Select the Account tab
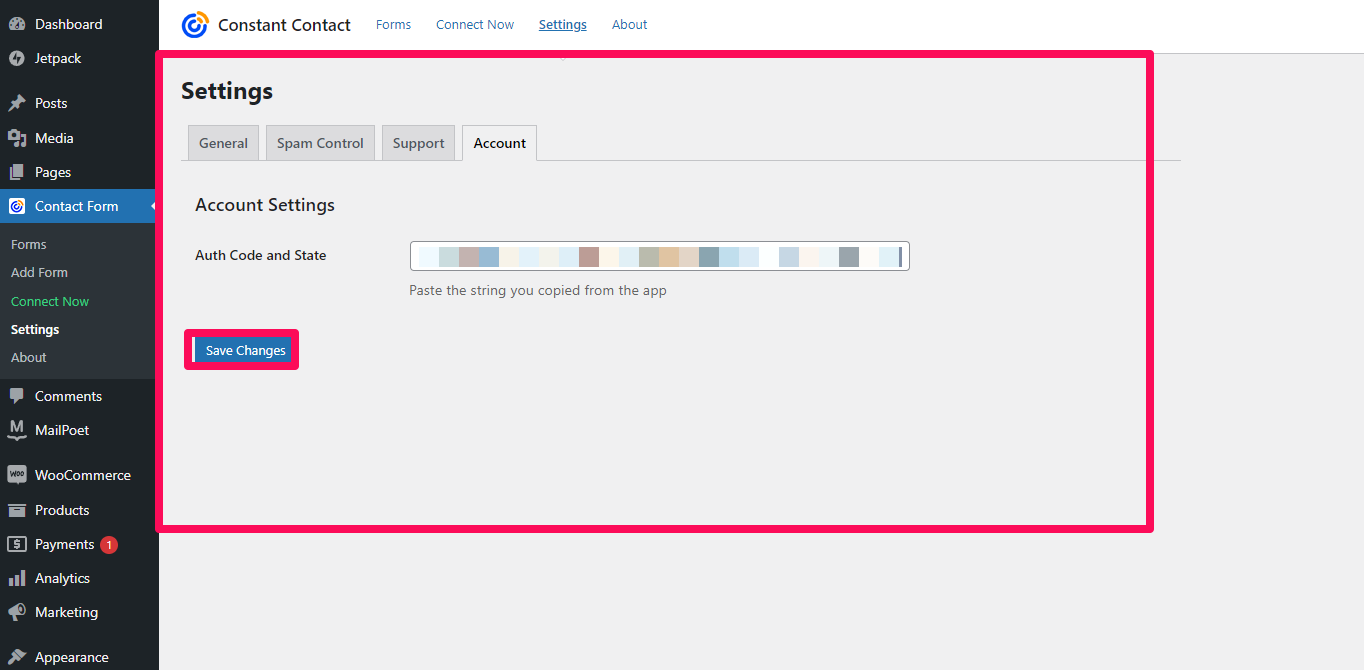This screenshot has height=670, width=1364. pyautogui.click(x=499, y=143)
